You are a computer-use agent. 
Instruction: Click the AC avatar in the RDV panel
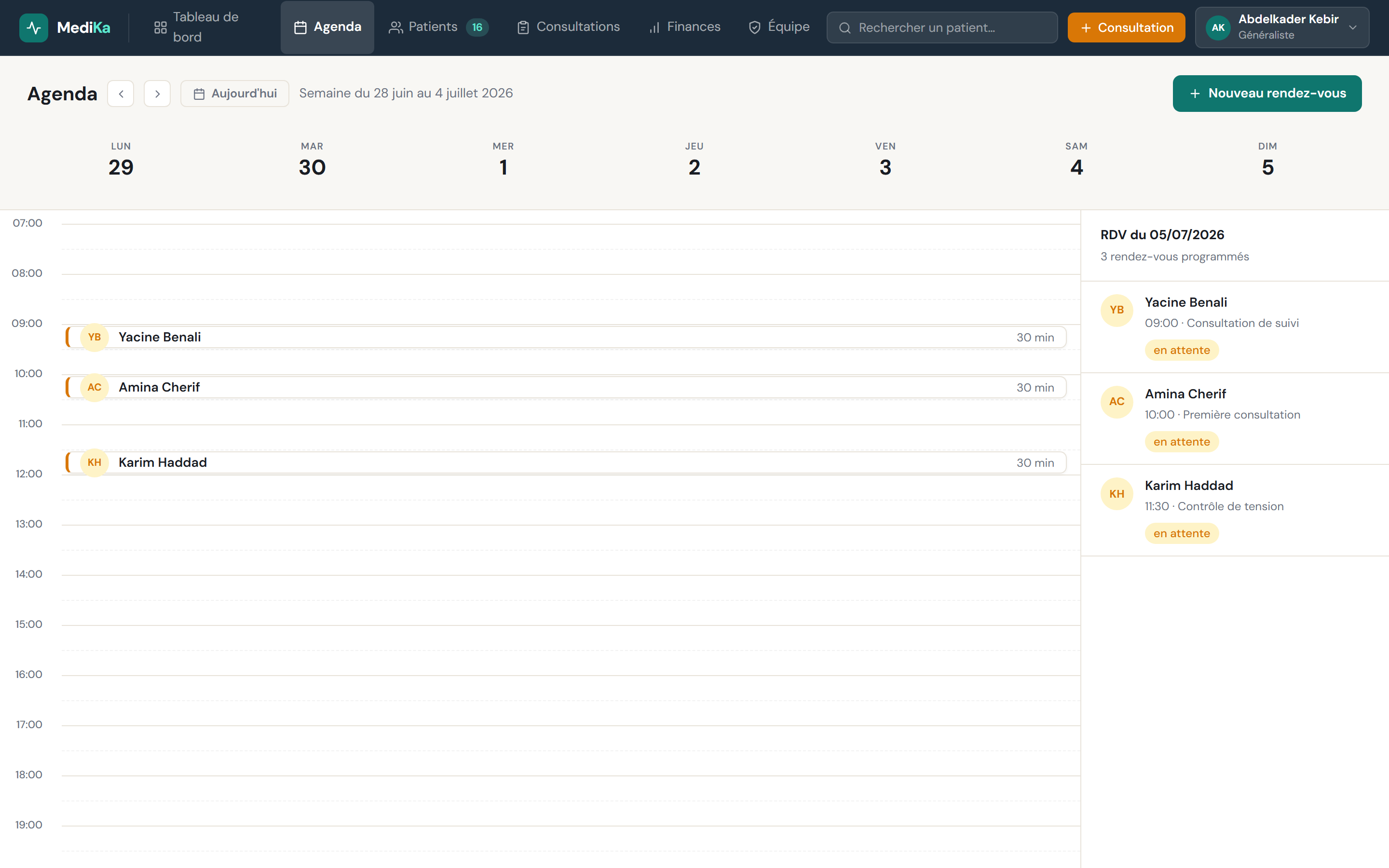click(1117, 402)
